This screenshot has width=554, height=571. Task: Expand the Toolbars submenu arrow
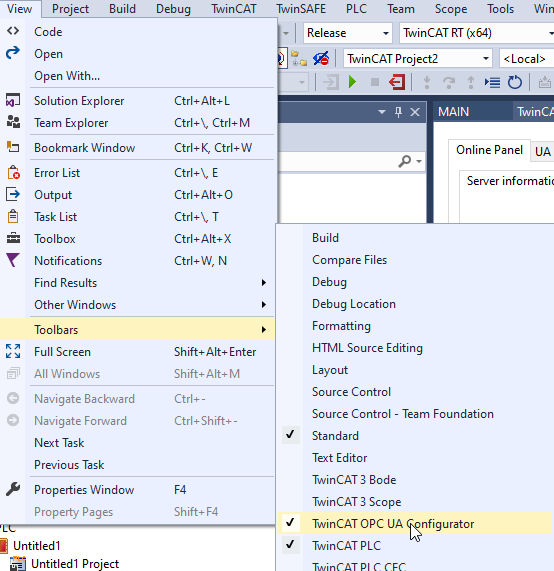pos(264,330)
